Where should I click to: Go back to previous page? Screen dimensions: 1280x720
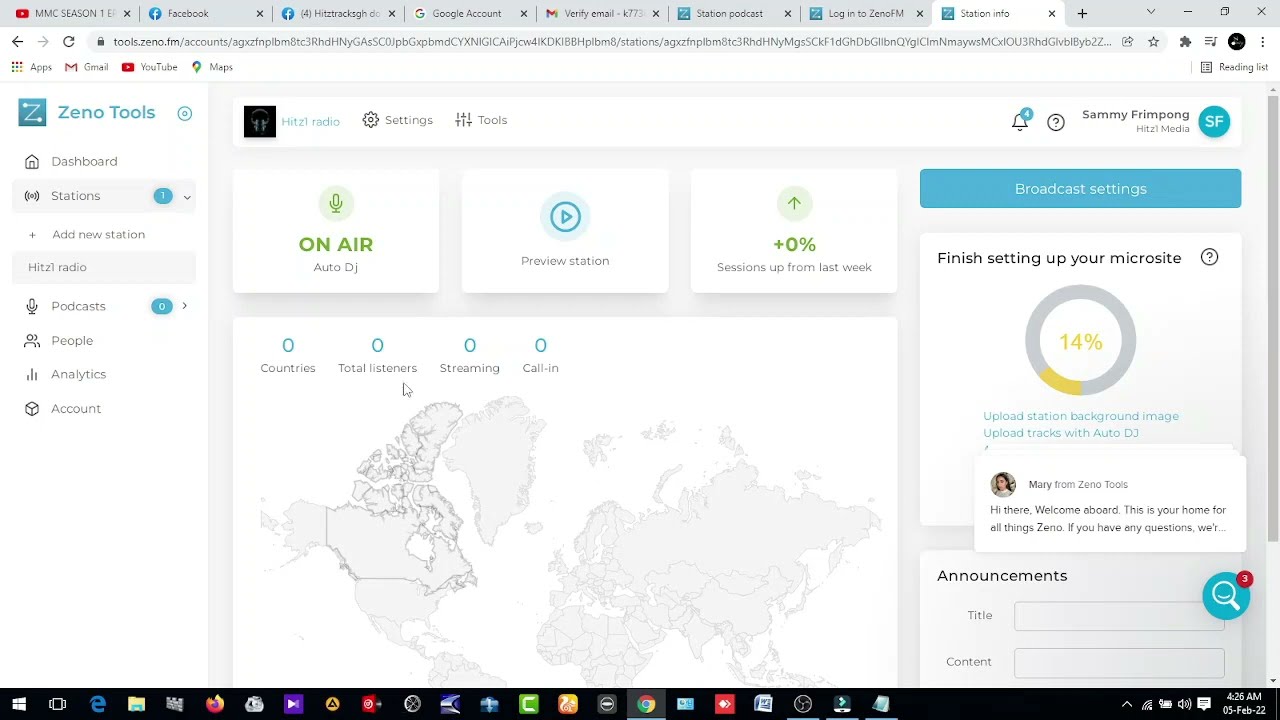click(17, 42)
